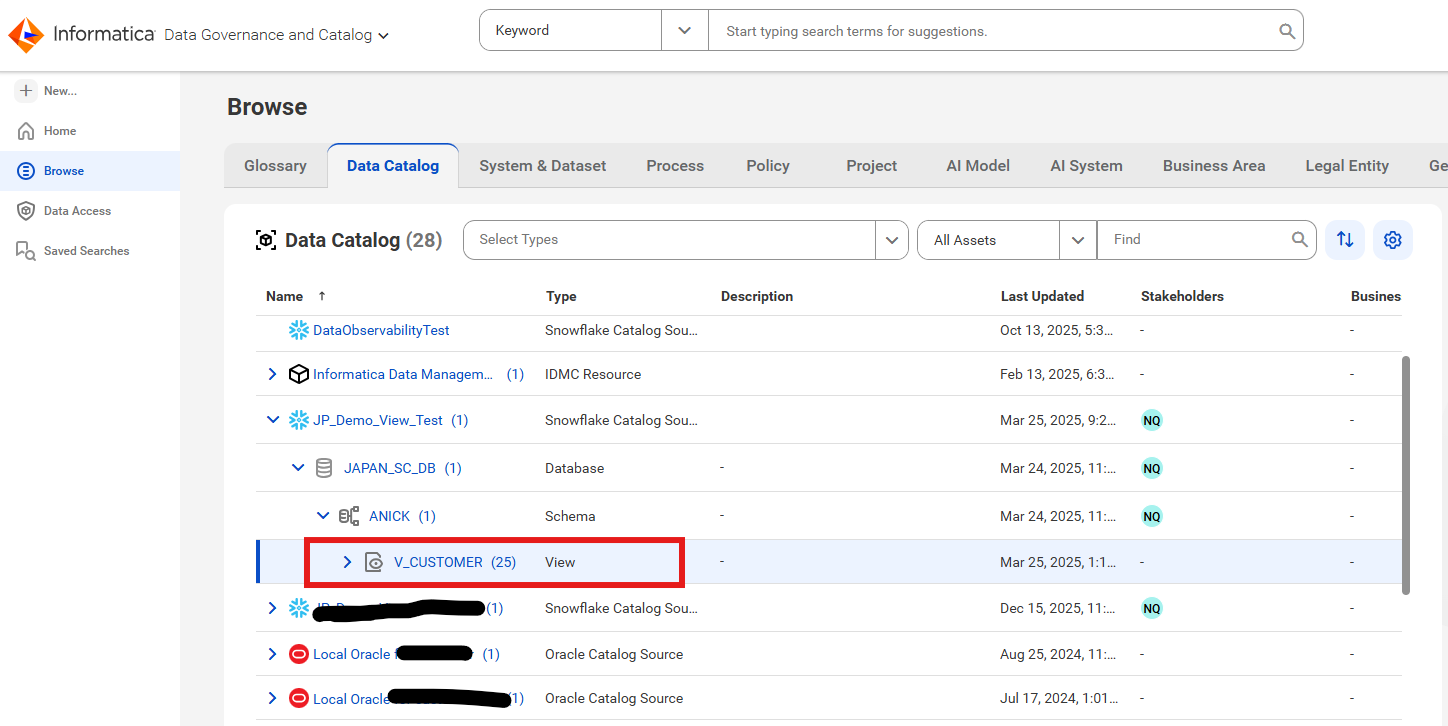Viewport: 1448px width, 726px height.
Task: Click the Select Types field
Action: point(669,240)
